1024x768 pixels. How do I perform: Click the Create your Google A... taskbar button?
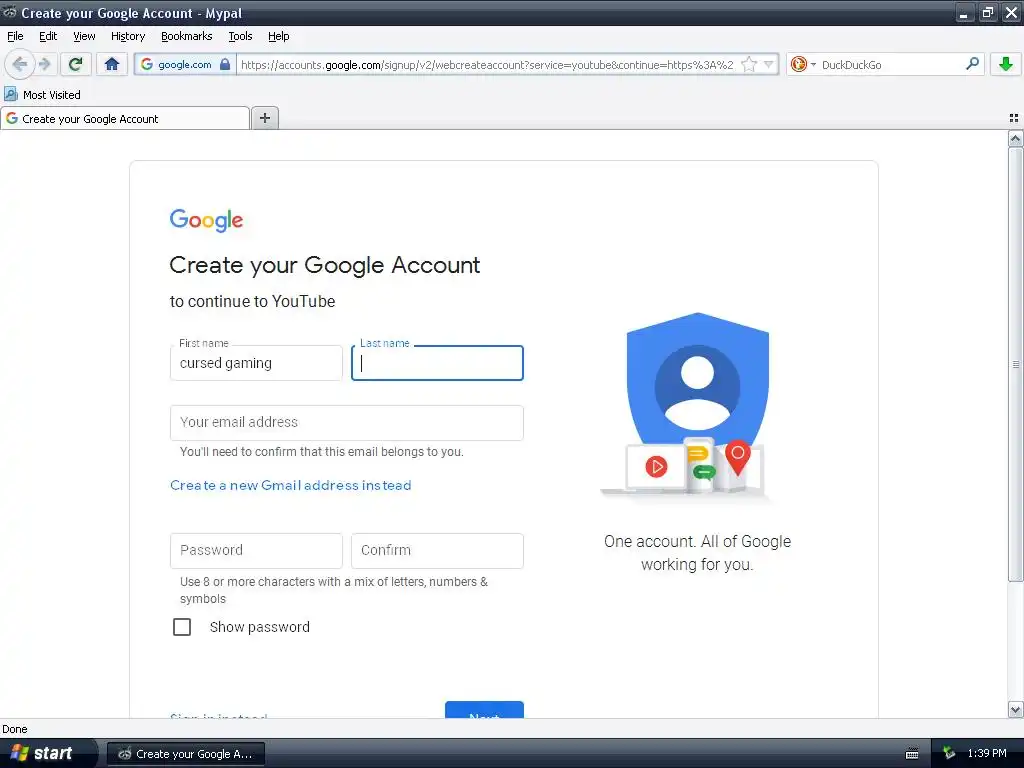pyautogui.click(x=185, y=754)
